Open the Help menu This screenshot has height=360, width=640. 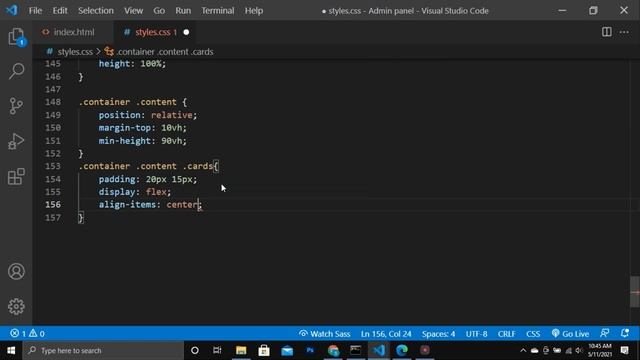tap(253, 11)
